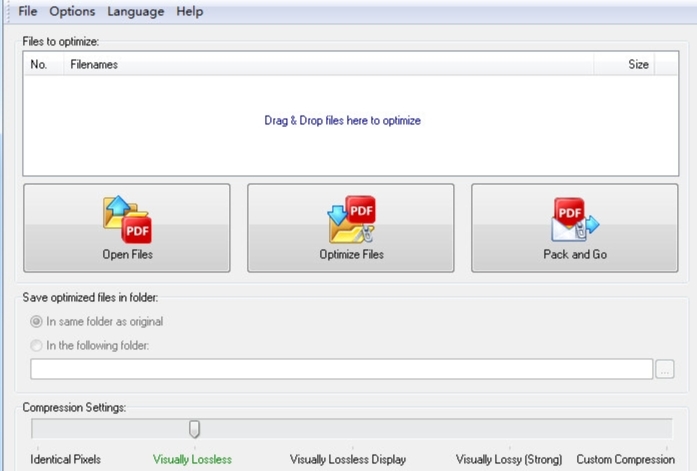Click the Pack and Go button
The width and height of the screenshot is (697, 471).
point(575,228)
